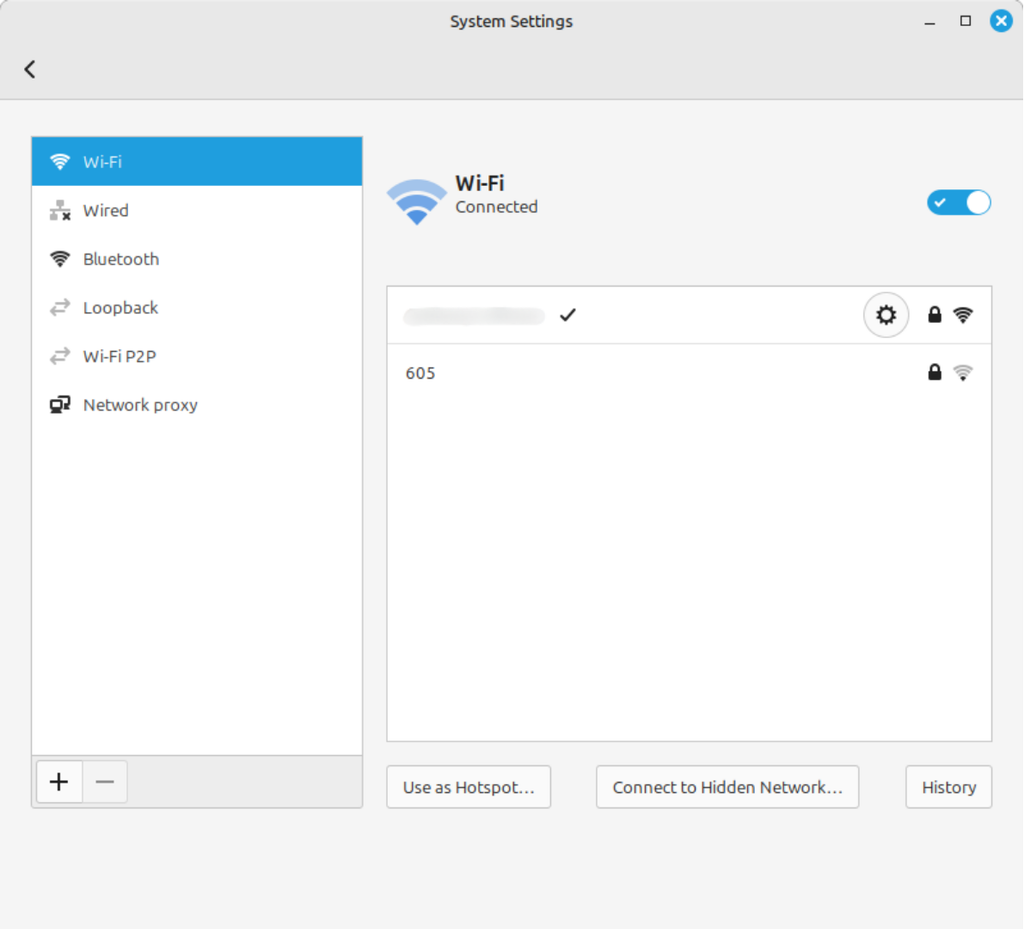Remove connection with minus button
This screenshot has width=1024, height=929.
[x=104, y=781]
